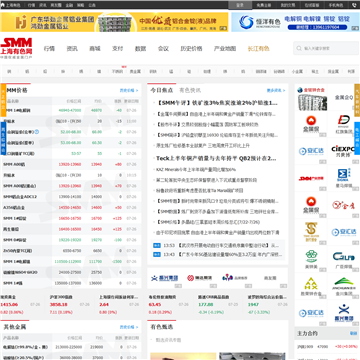The image size is (360, 360).
Task: Click the blue help question mark icon
Action: click(37, 132)
